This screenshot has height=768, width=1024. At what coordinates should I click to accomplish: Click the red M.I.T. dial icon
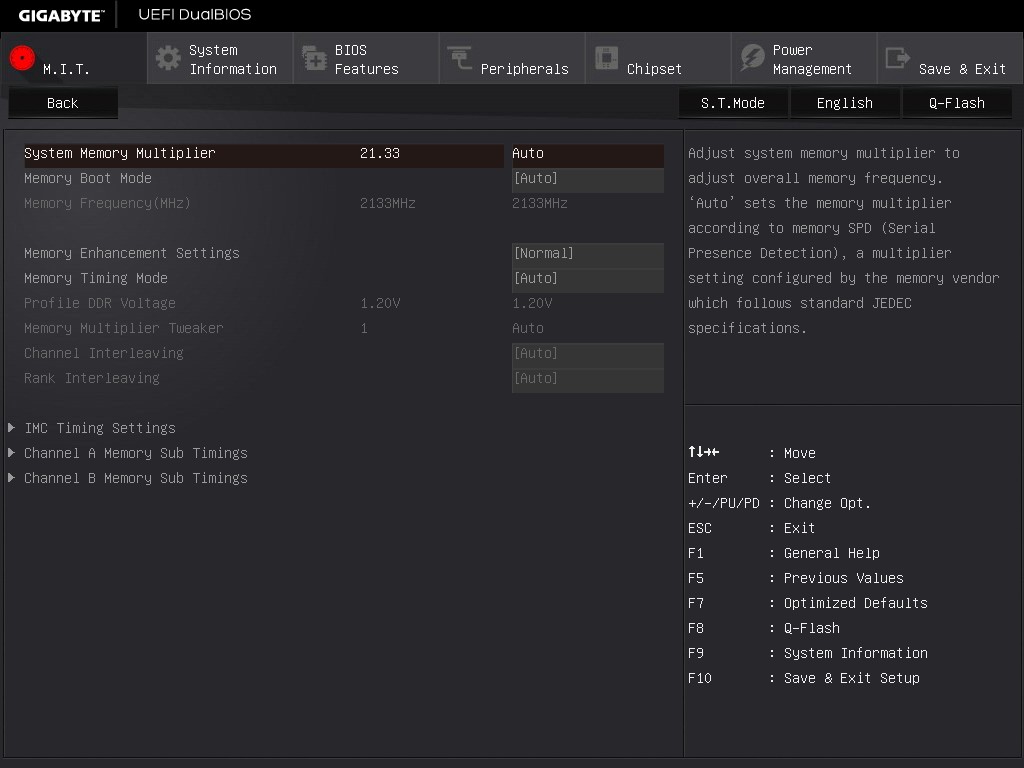click(x=22, y=58)
